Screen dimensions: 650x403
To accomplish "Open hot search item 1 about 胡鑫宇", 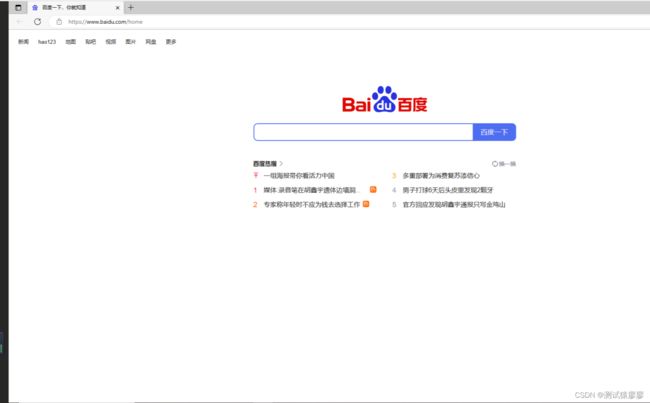I will (x=310, y=190).
